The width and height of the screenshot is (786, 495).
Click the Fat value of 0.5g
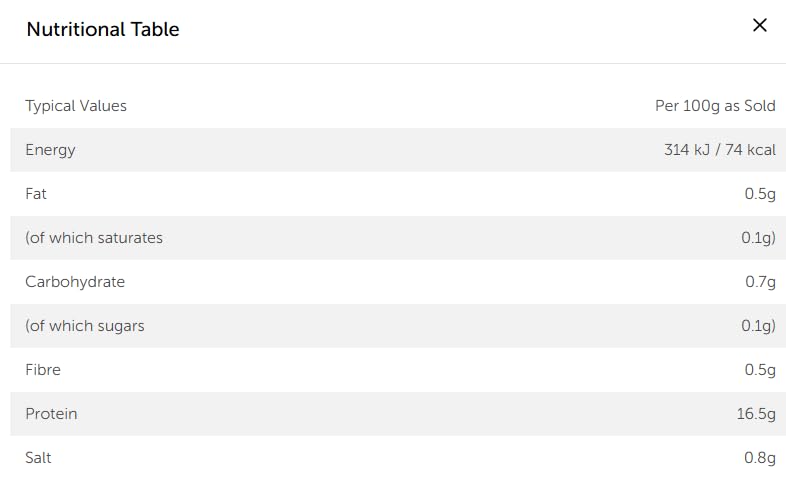(760, 194)
